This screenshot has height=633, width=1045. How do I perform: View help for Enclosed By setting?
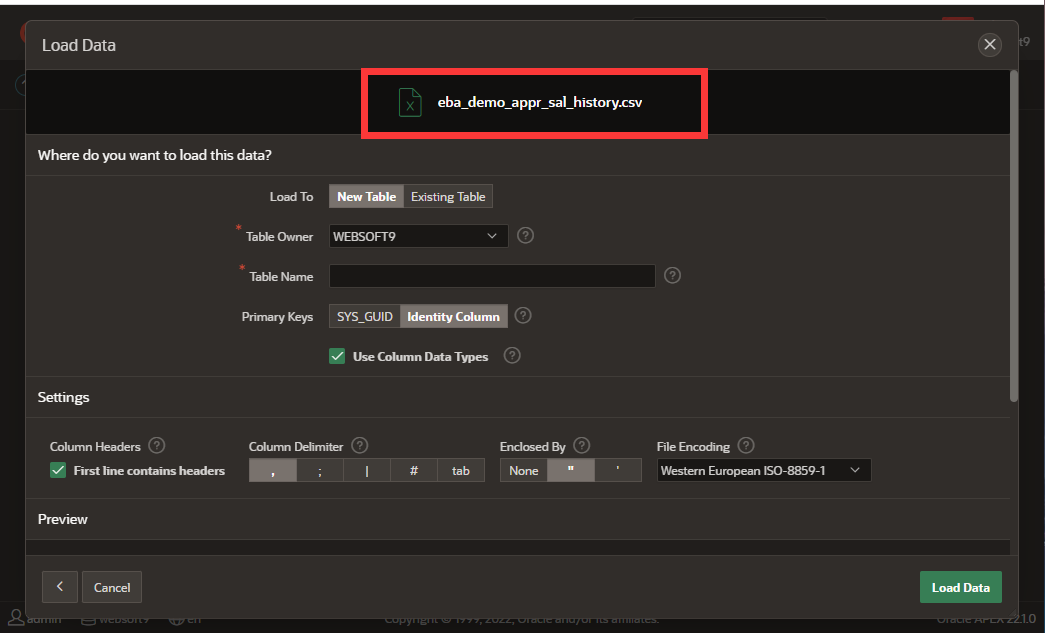582,446
